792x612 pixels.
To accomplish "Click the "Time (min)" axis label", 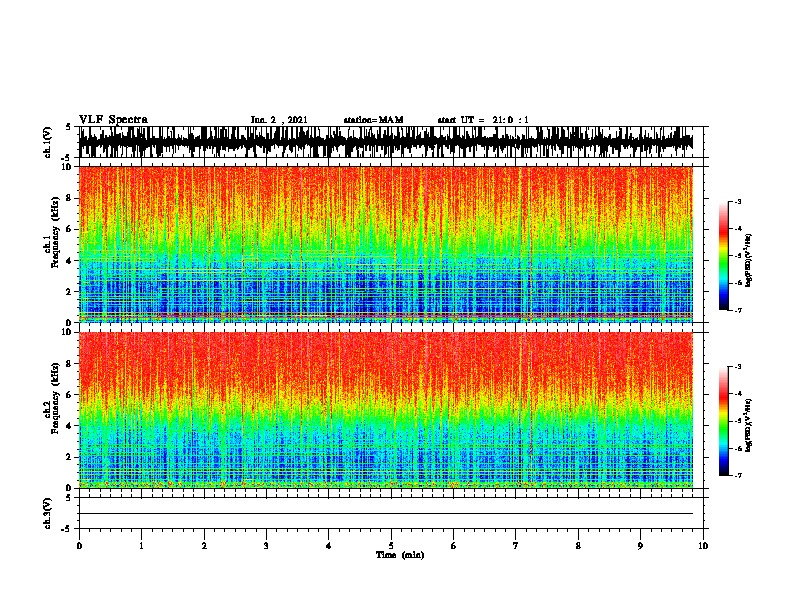I will pos(400,555).
